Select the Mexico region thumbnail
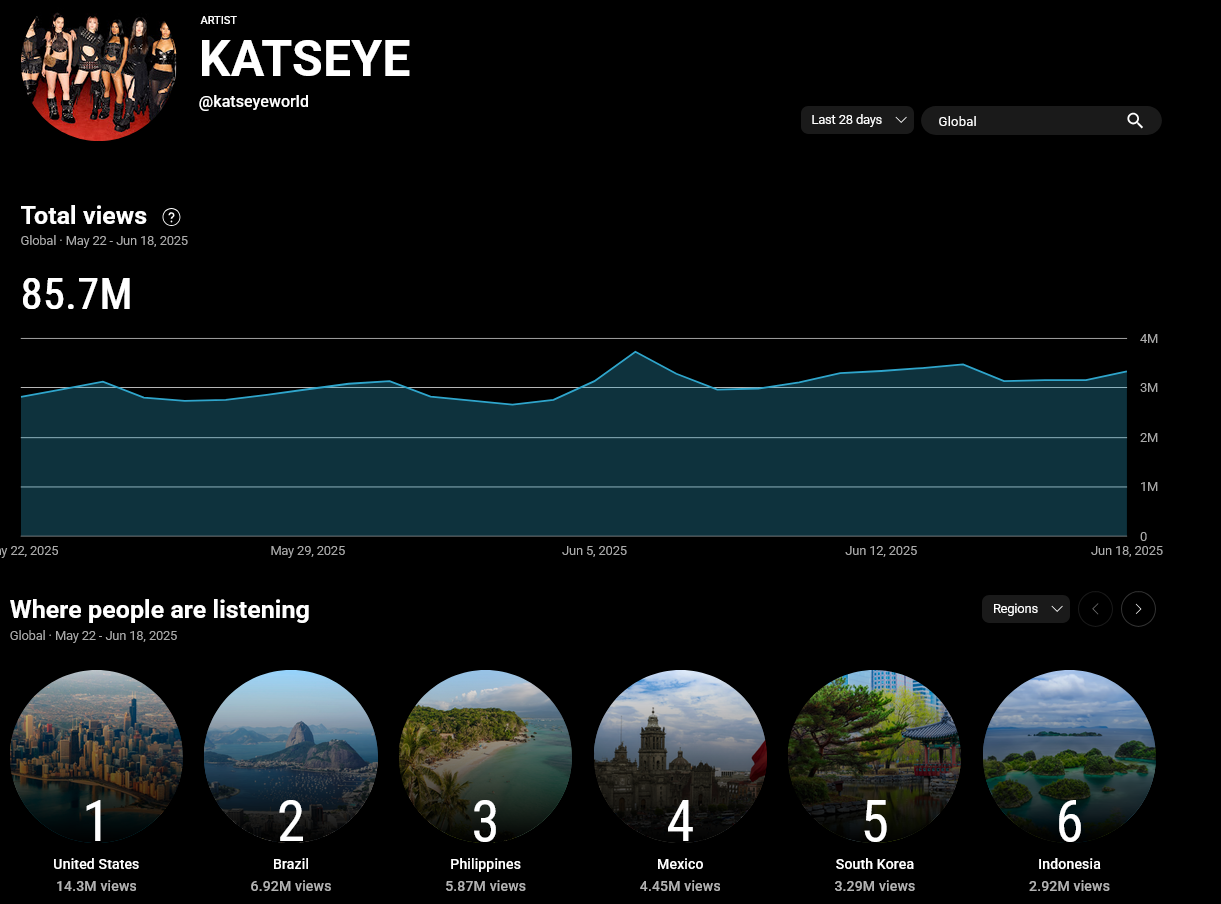Viewport: 1221px width, 904px height. click(x=680, y=756)
